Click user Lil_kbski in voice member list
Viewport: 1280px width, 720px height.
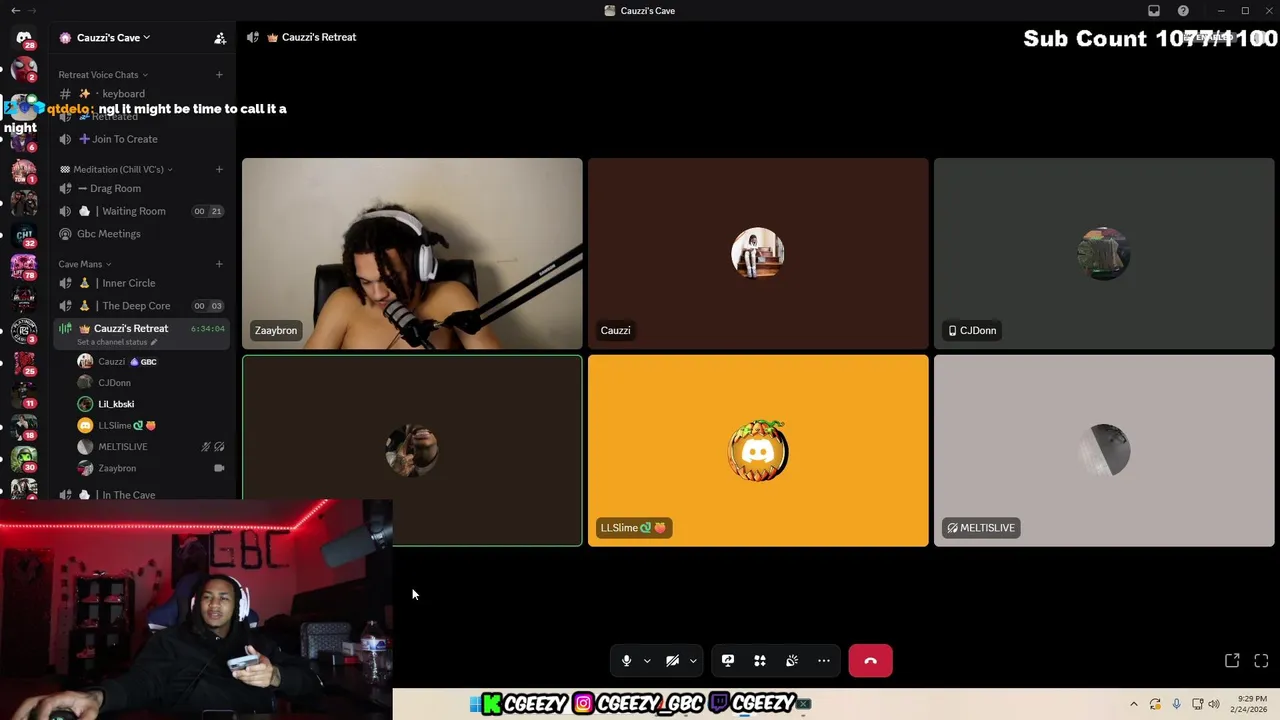tap(150, 404)
